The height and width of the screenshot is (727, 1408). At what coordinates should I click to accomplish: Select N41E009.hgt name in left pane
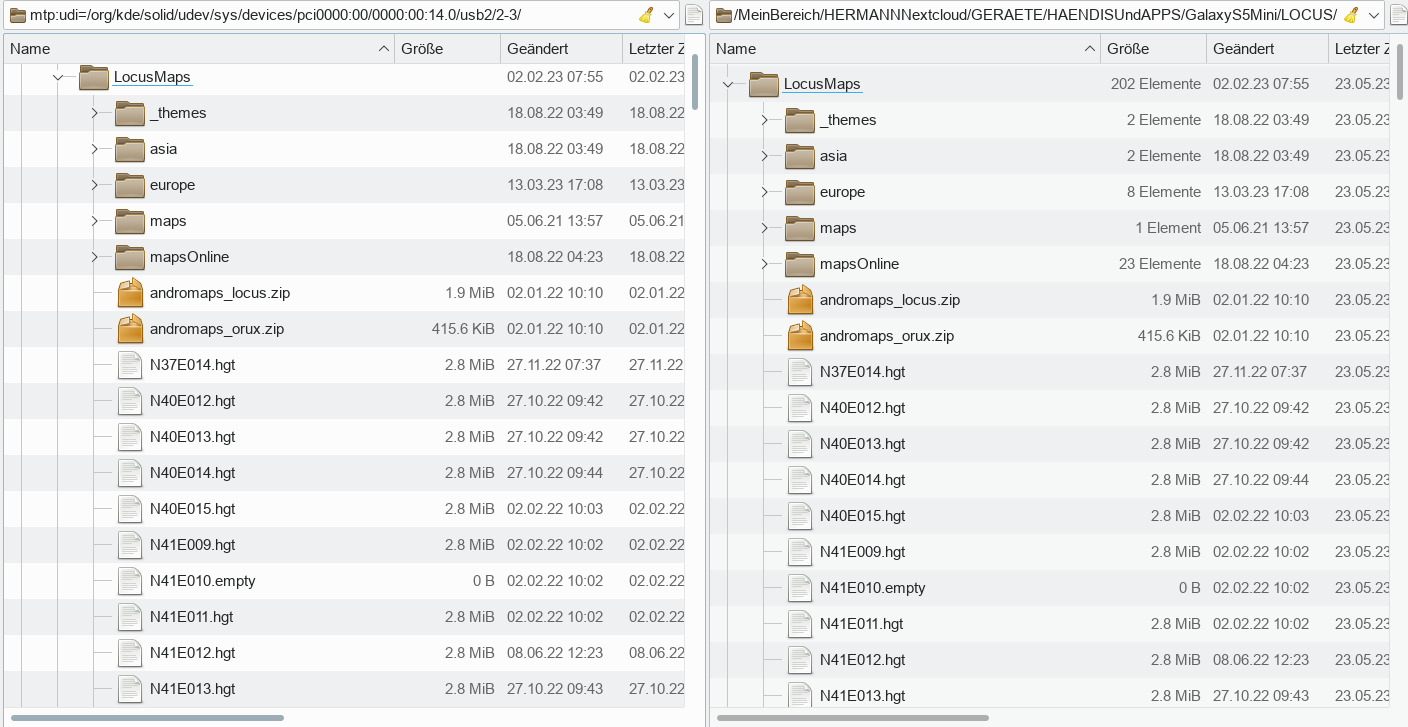pos(193,545)
